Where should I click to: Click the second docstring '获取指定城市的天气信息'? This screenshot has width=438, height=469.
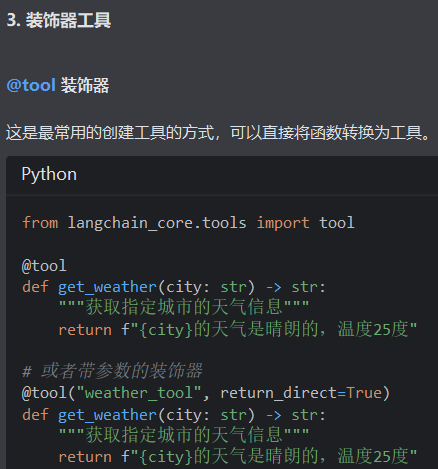tap(184, 435)
